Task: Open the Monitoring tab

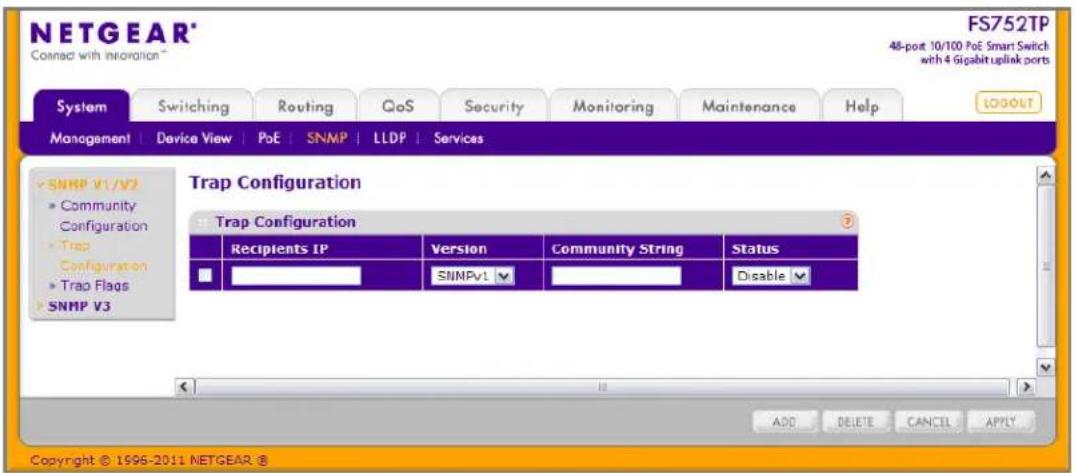Action: point(613,107)
